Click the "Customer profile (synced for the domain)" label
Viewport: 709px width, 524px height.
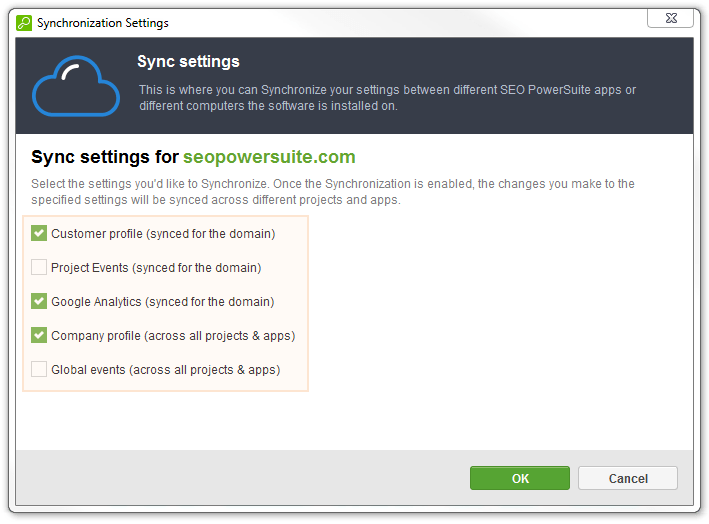(163, 234)
